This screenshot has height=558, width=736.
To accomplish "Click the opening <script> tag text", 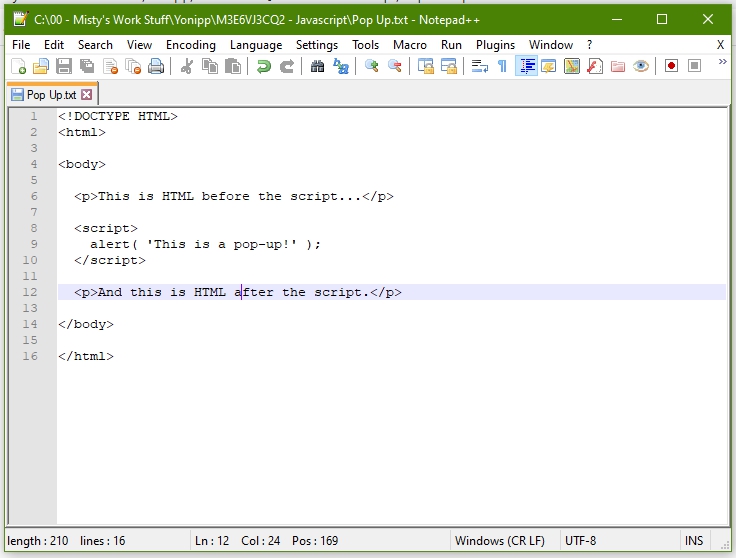I will [x=106, y=228].
